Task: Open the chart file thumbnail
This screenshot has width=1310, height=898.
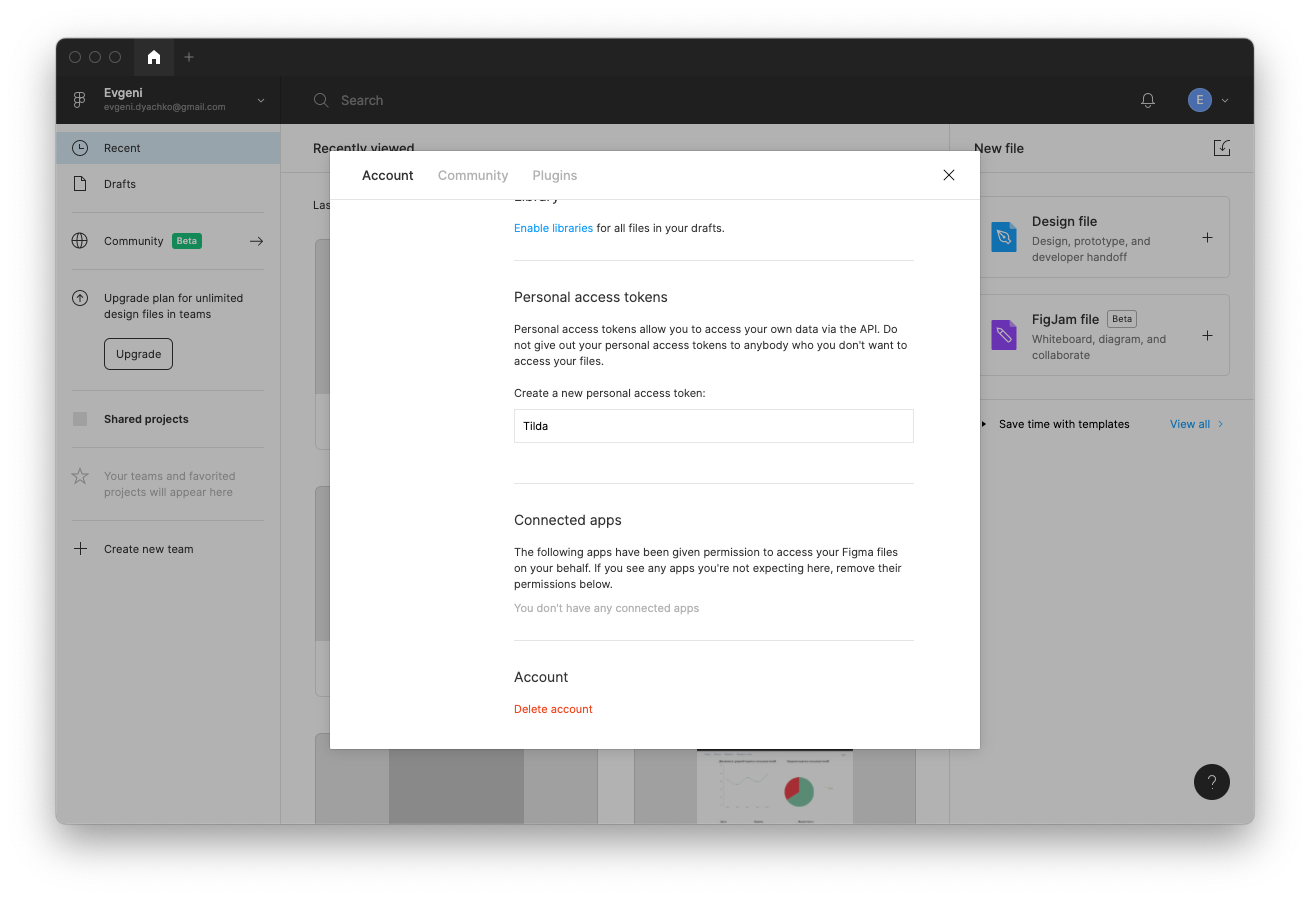Action: pyautogui.click(x=775, y=786)
